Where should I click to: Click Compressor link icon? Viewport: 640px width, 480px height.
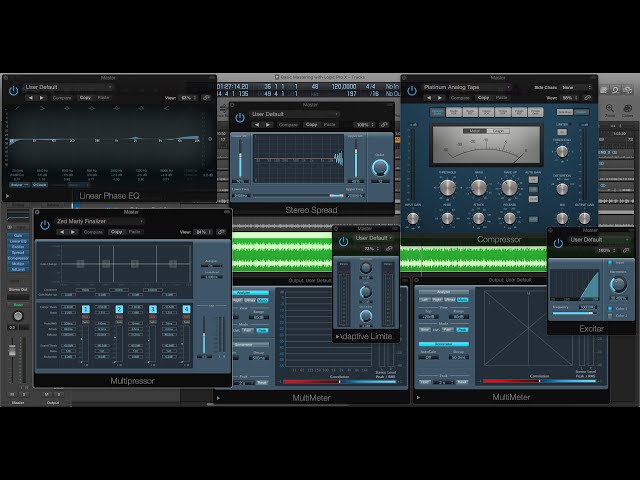(x=587, y=98)
